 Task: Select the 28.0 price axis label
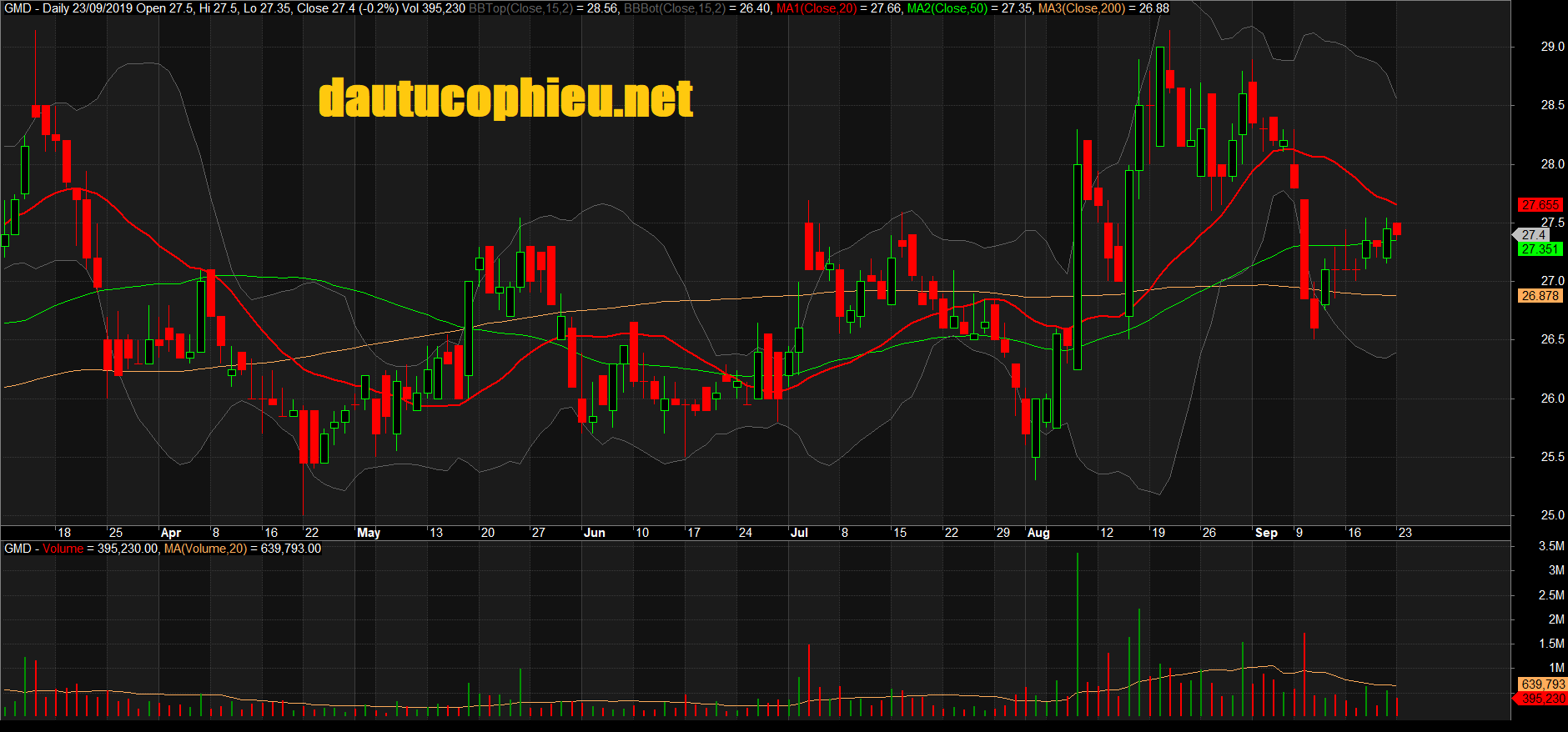click(1552, 164)
